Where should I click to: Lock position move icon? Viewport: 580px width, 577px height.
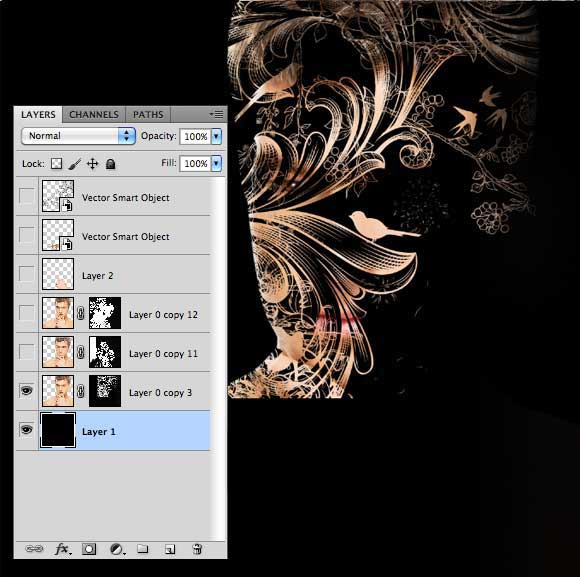(92, 163)
